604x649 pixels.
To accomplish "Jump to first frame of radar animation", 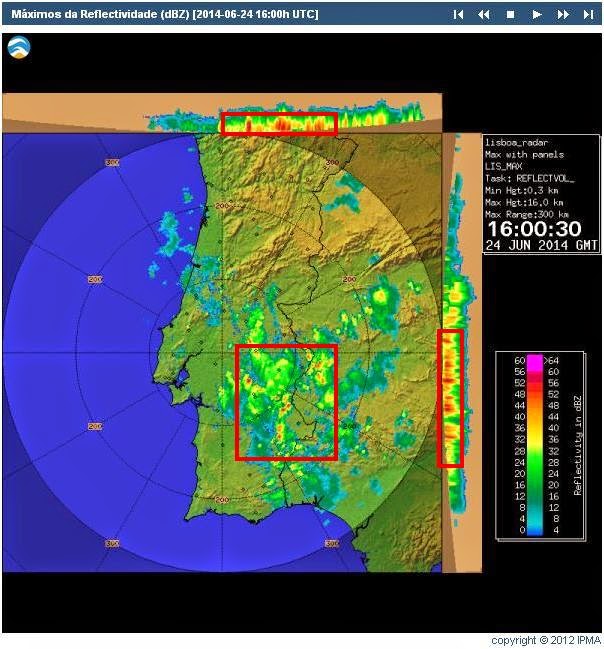I will coord(458,14).
